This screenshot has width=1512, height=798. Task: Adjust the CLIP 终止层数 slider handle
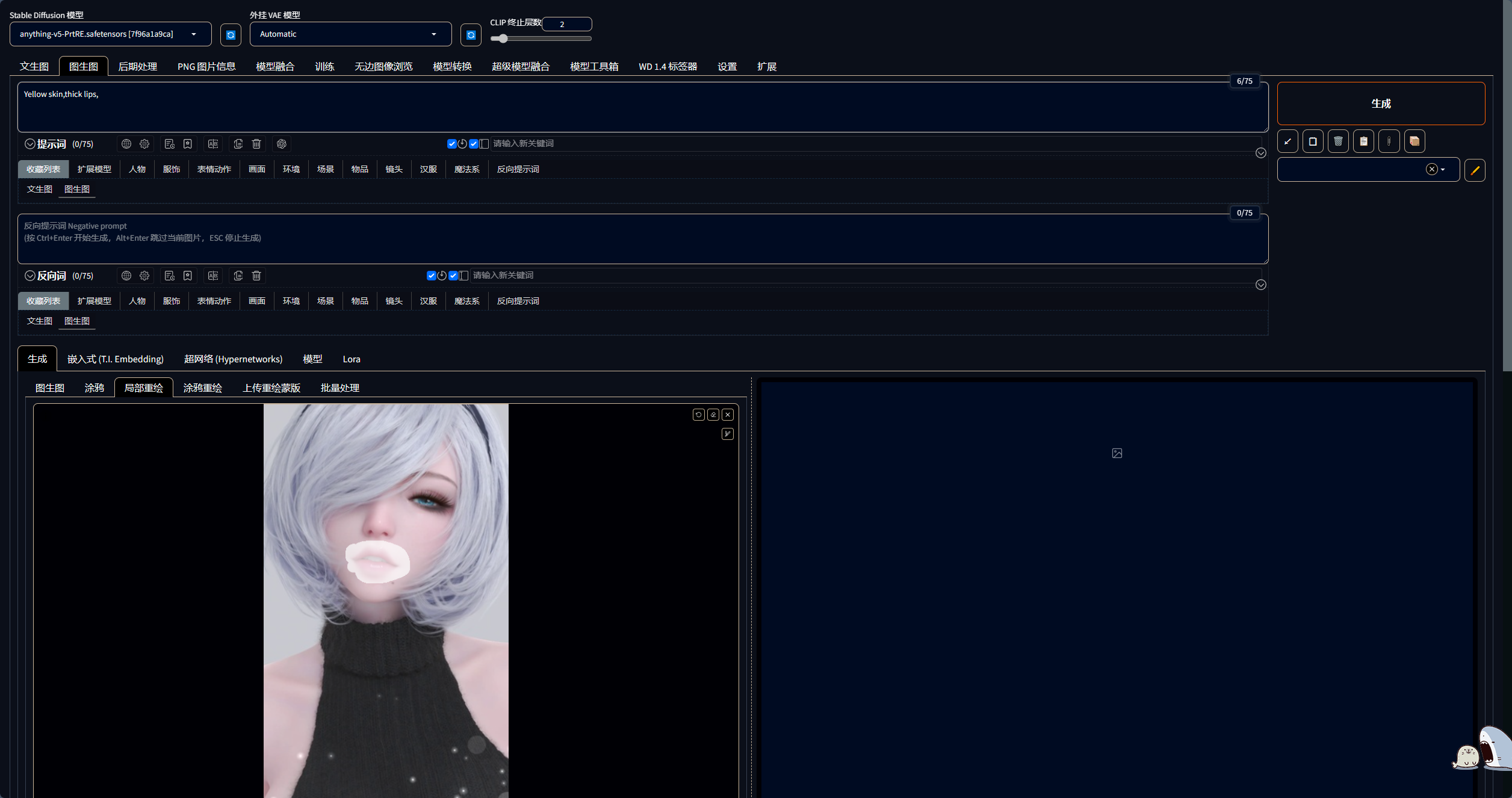tap(503, 39)
